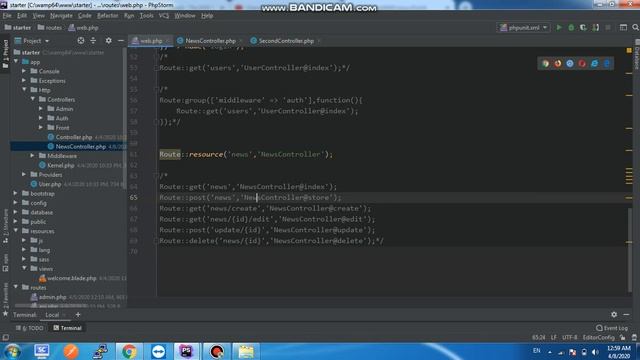Open file in Edge browser icon

tap(607, 63)
